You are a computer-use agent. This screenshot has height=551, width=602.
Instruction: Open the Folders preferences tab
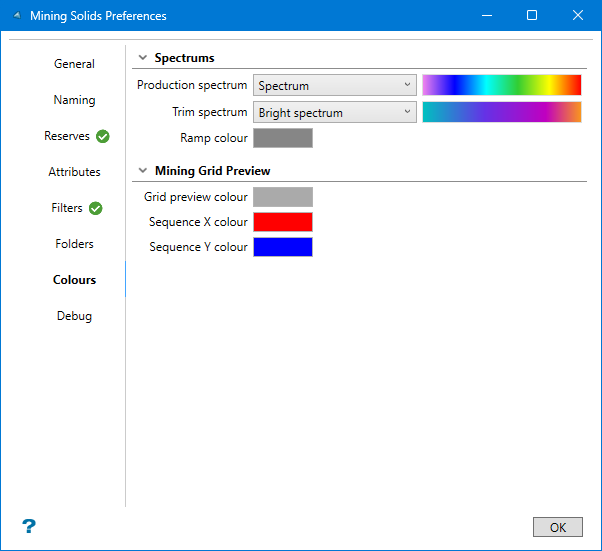click(x=74, y=244)
